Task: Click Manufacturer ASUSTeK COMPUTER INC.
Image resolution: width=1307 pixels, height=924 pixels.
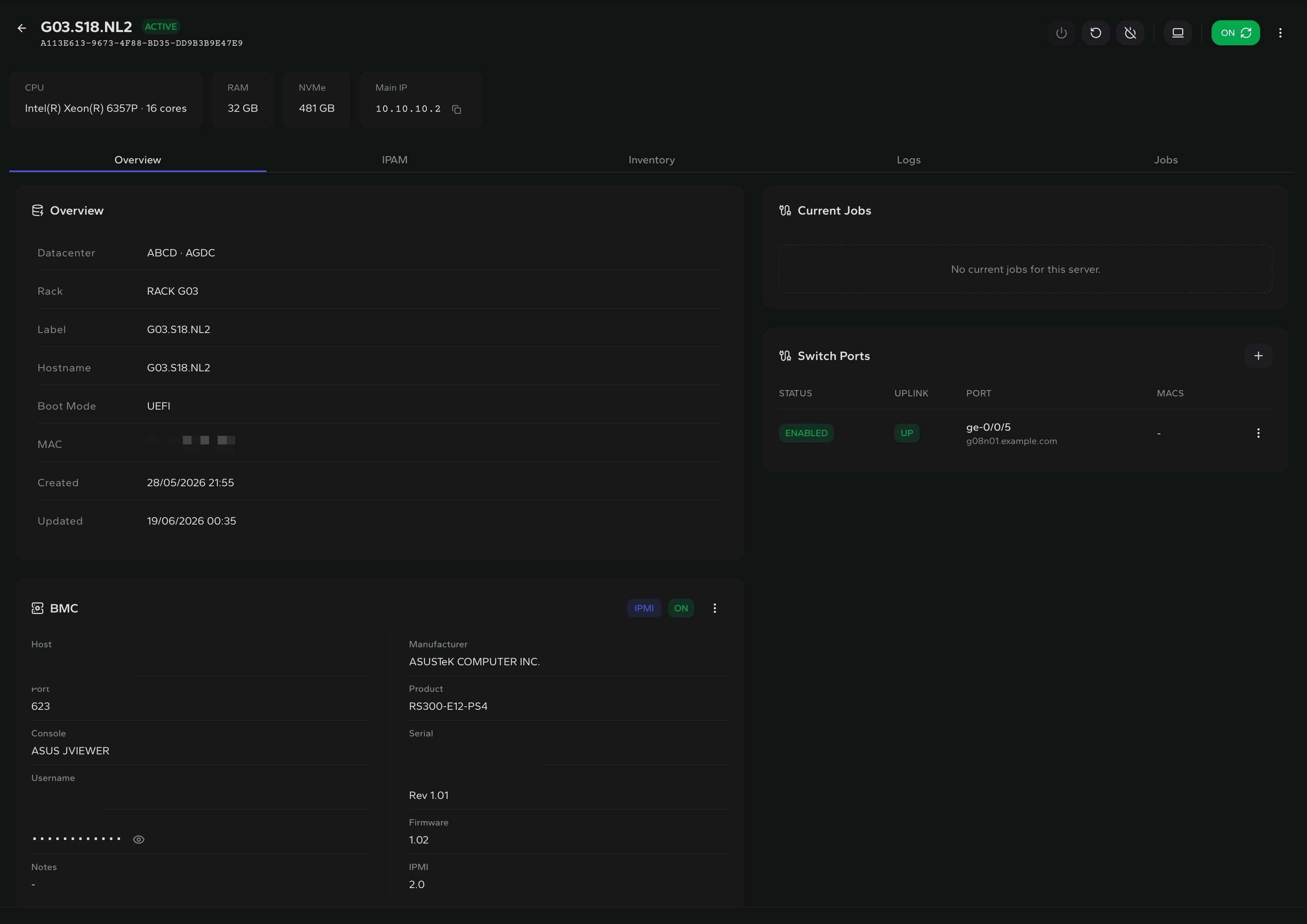Action: click(474, 662)
